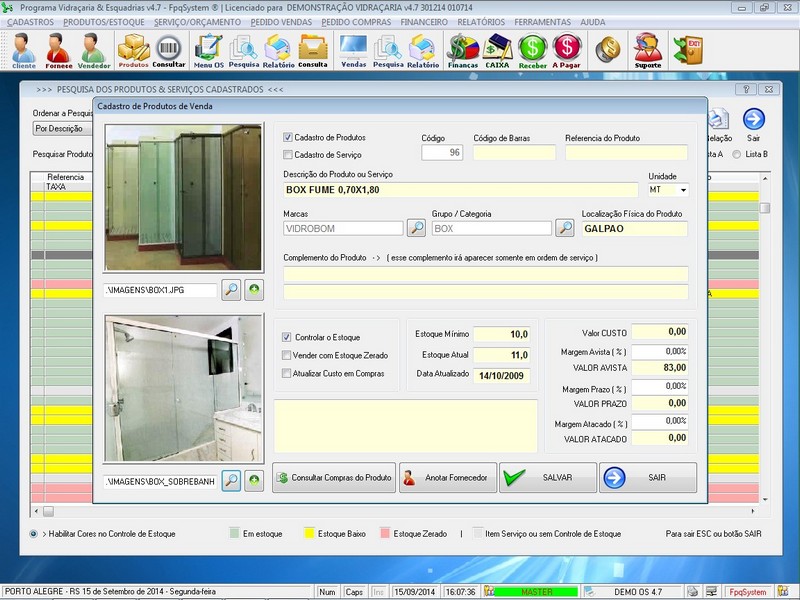Click Anotar Fornecedor button
This screenshot has width=800, height=600.
point(448,478)
